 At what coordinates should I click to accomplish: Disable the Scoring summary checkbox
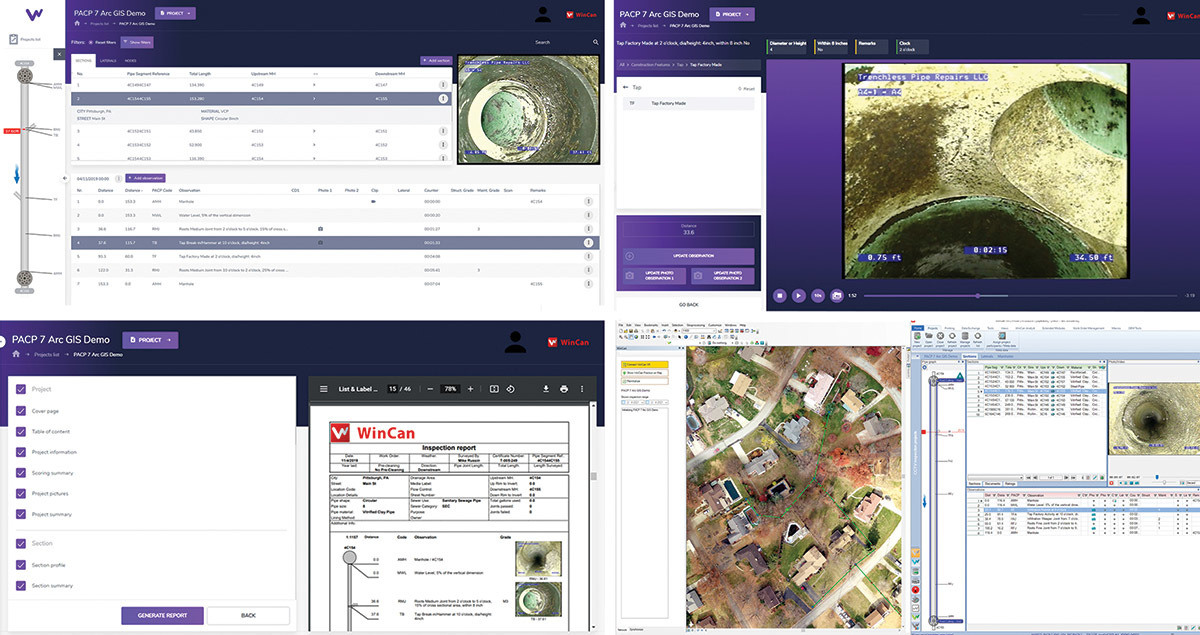pos(22,473)
